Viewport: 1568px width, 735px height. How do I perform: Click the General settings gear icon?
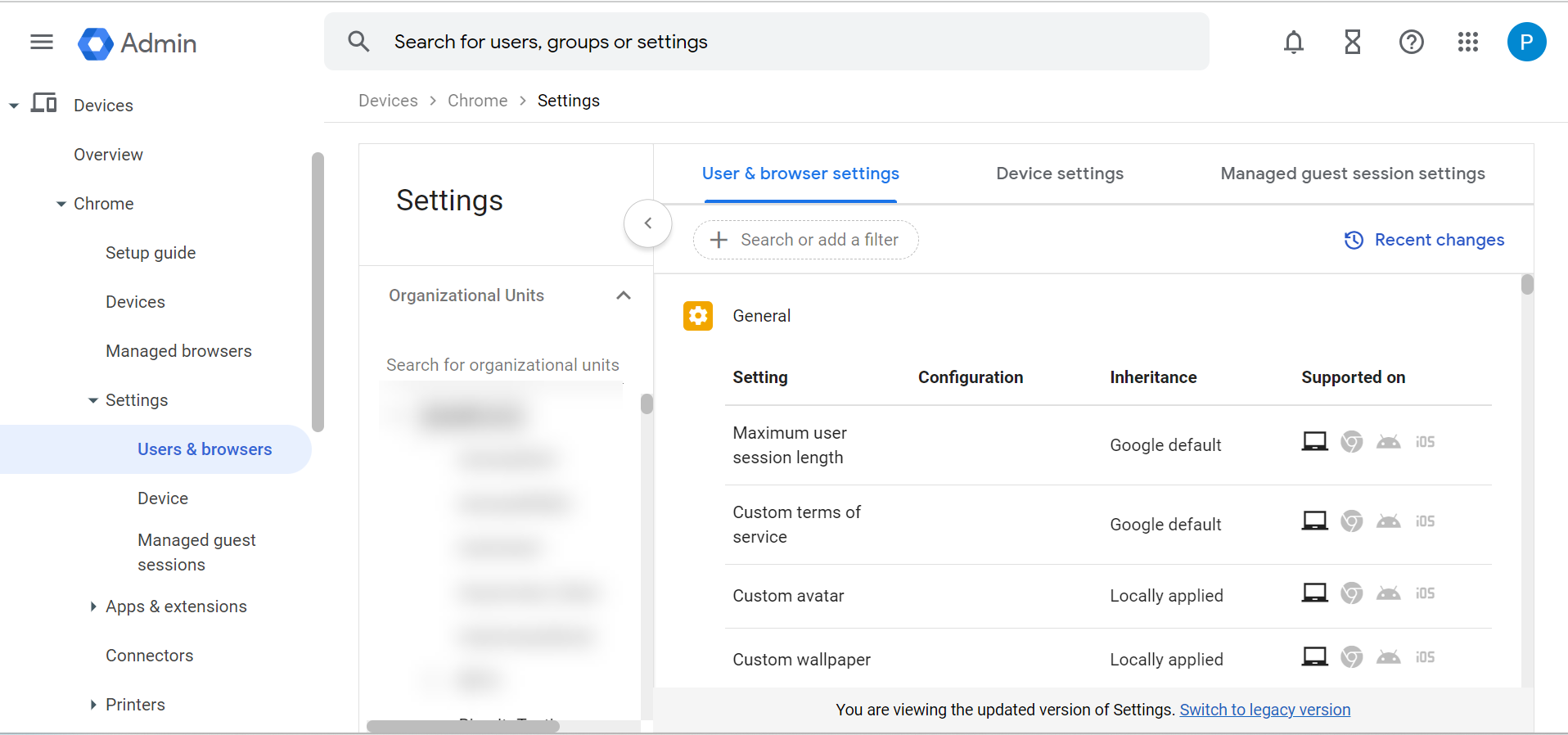click(x=698, y=316)
